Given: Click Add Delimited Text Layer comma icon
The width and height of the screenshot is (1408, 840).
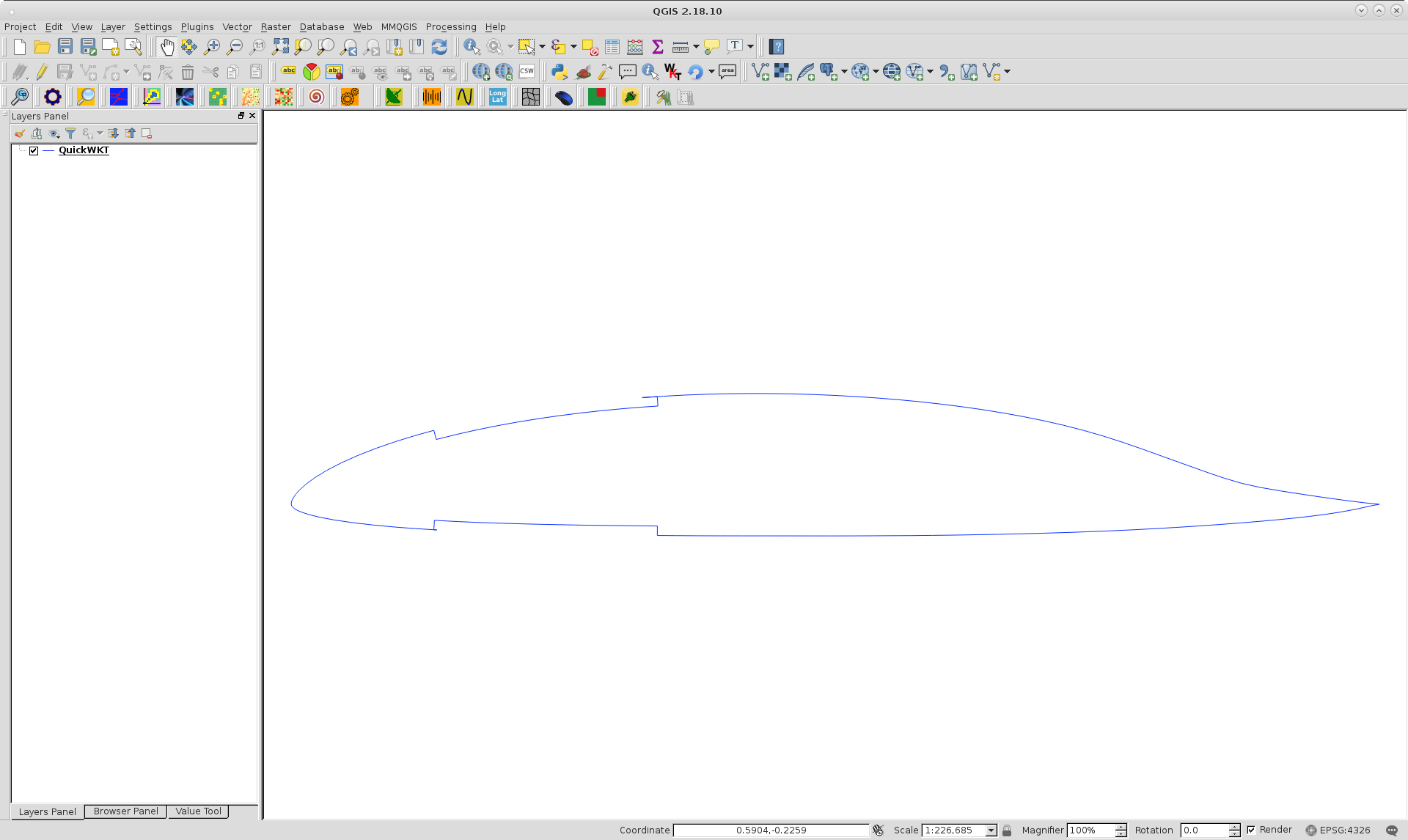Looking at the screenshot, I should pyautogui.click(x=947, y=72).
